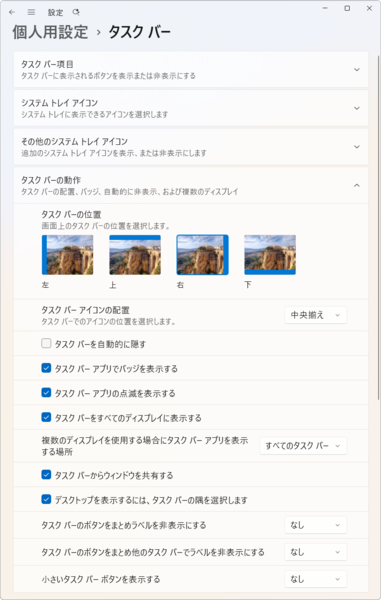Screen dimensions: 381x600
Task: Uncheck タスク バーからウィンドウを共有する
Action: pyautogui.click(x=46, y=475)
